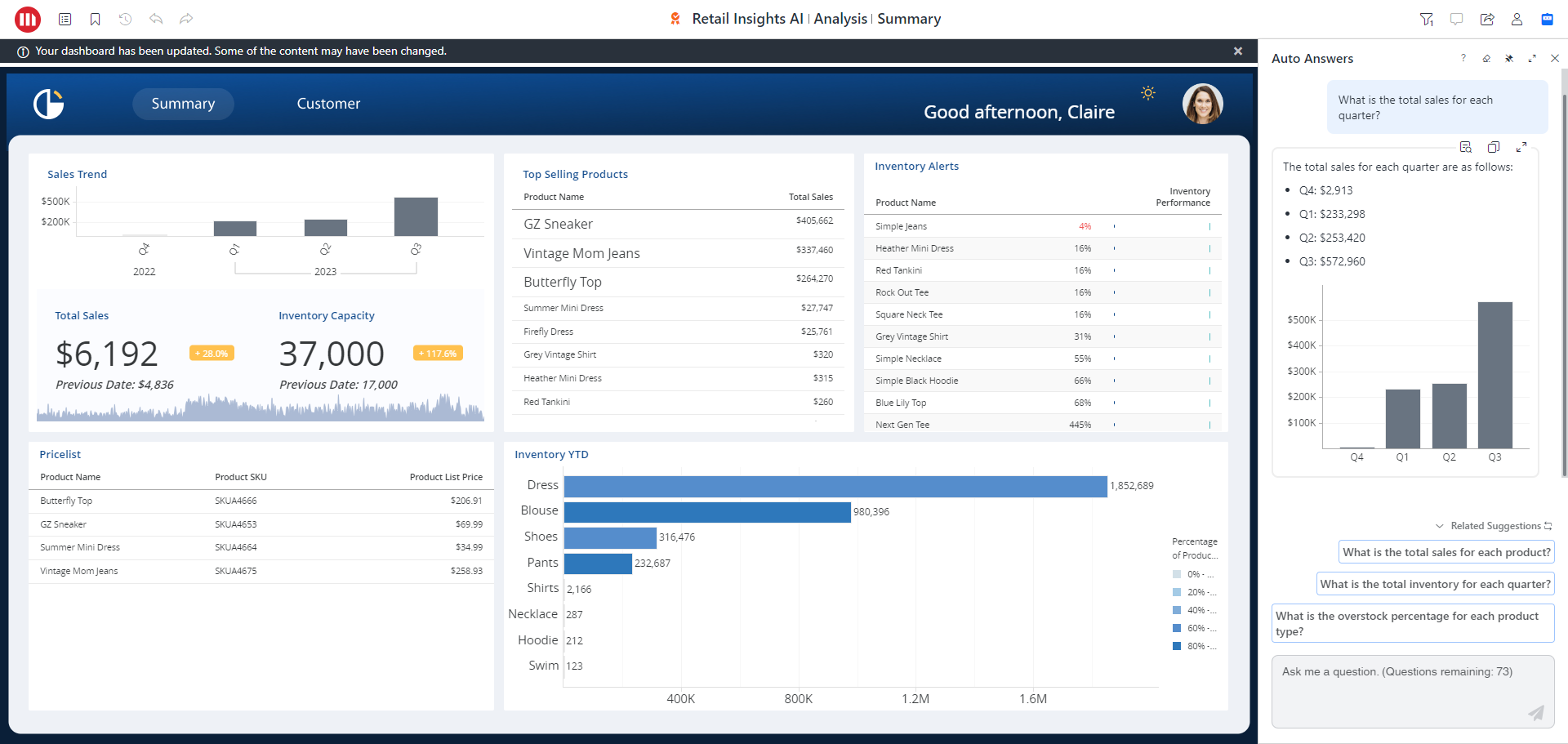Open the table of contents icon
The width and height of the screenshot is (1568, 744).
click(x=65, y=19)
